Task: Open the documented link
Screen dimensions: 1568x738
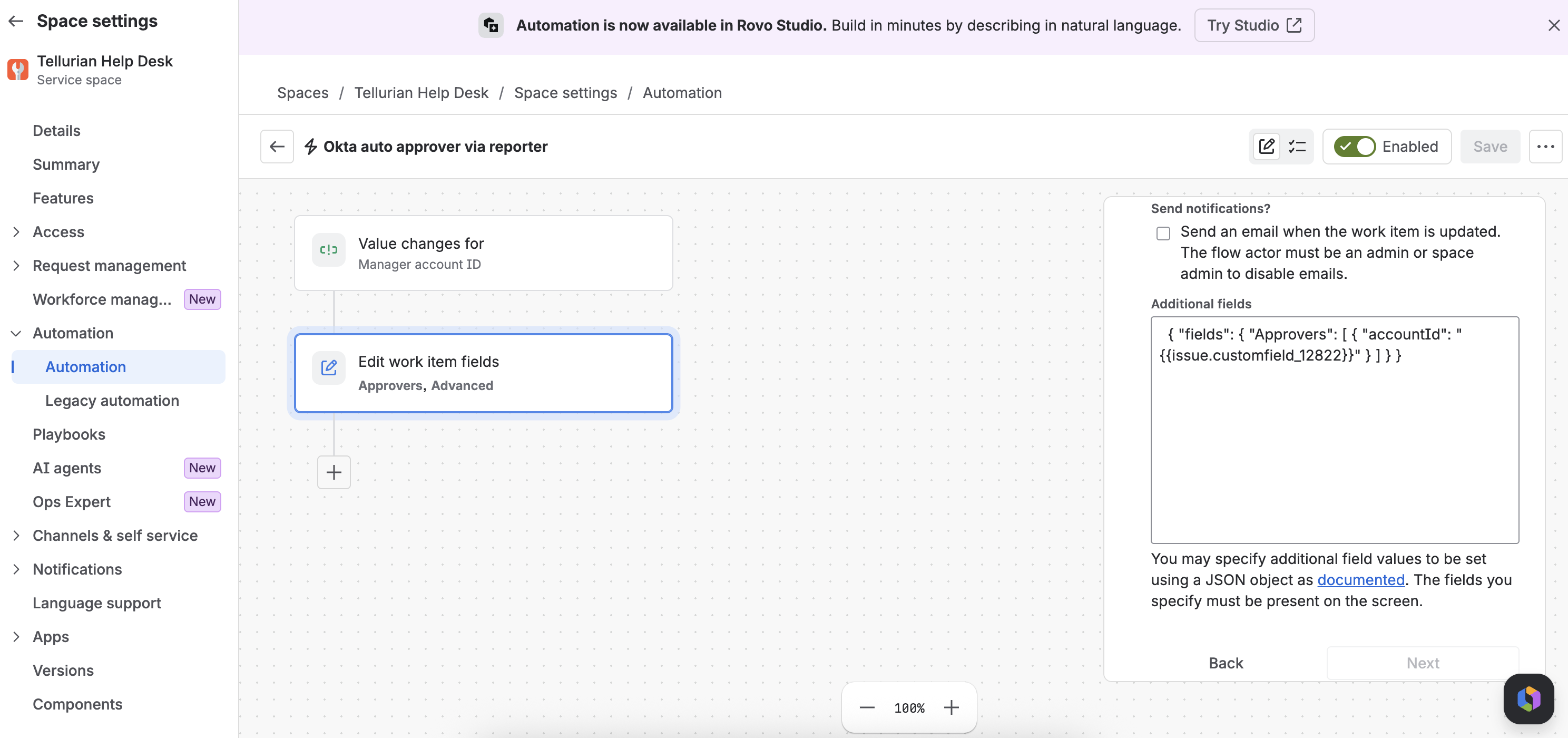Action: click(1360, 580)
